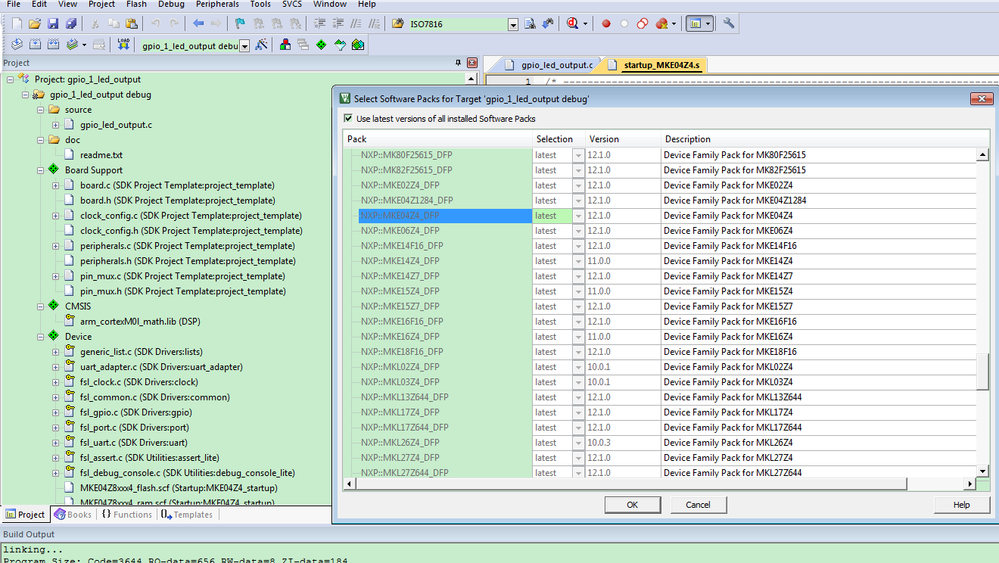The height and width of the screenshot is (563, 999).
Task: Click Cancel in Software Packs dialog
Action: coord(698,504)
